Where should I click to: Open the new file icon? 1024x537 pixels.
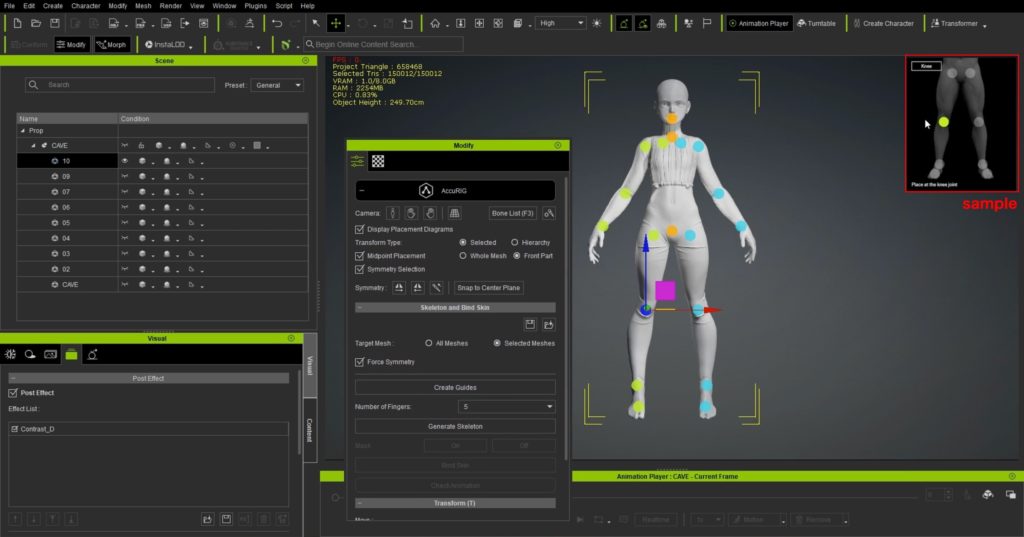click(17, 23)
